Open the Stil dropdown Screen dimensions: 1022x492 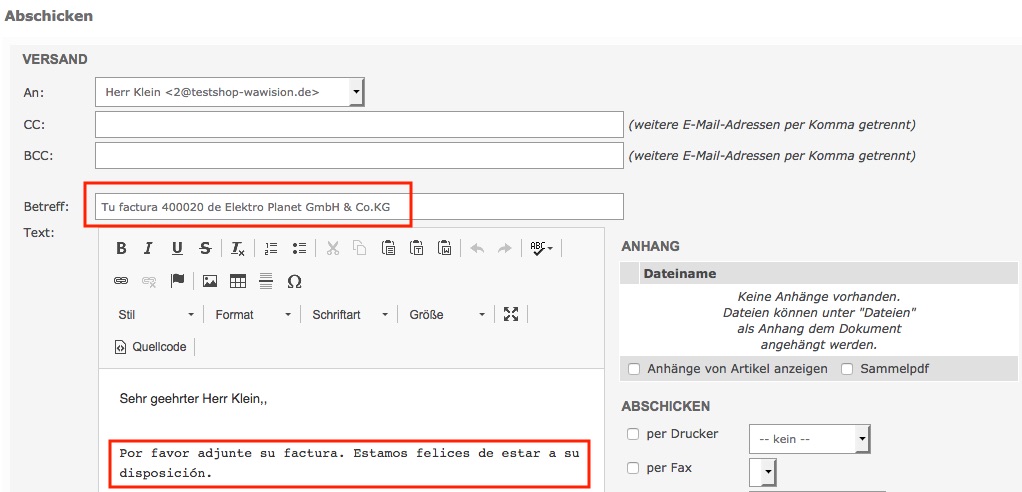155,314
